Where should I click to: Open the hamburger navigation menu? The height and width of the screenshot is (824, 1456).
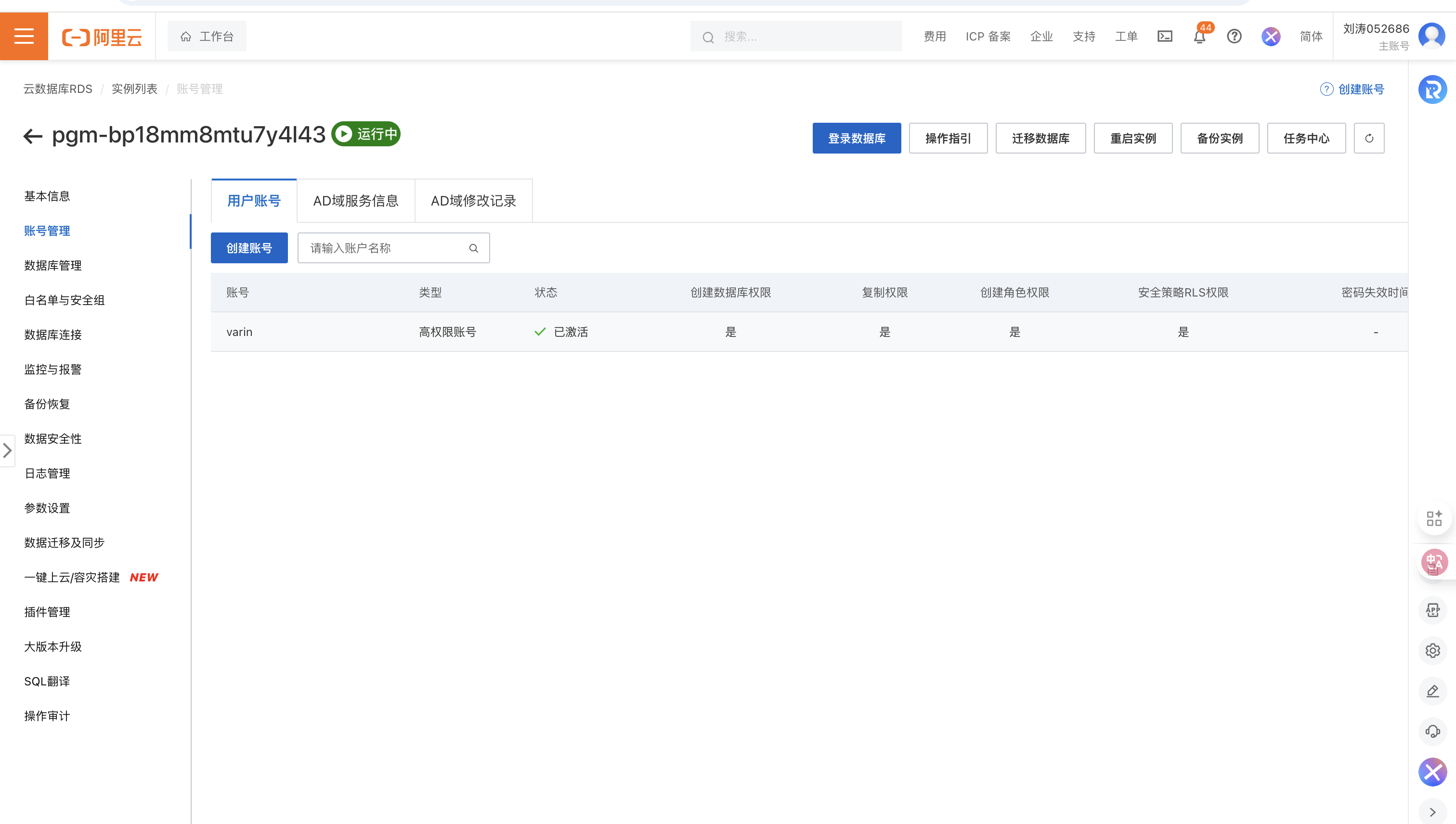24,36
